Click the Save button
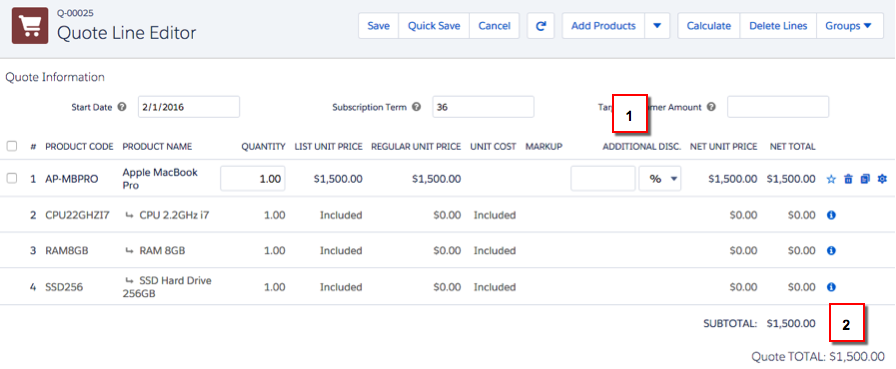Viewport: 896px width, 369px height. 378,26
